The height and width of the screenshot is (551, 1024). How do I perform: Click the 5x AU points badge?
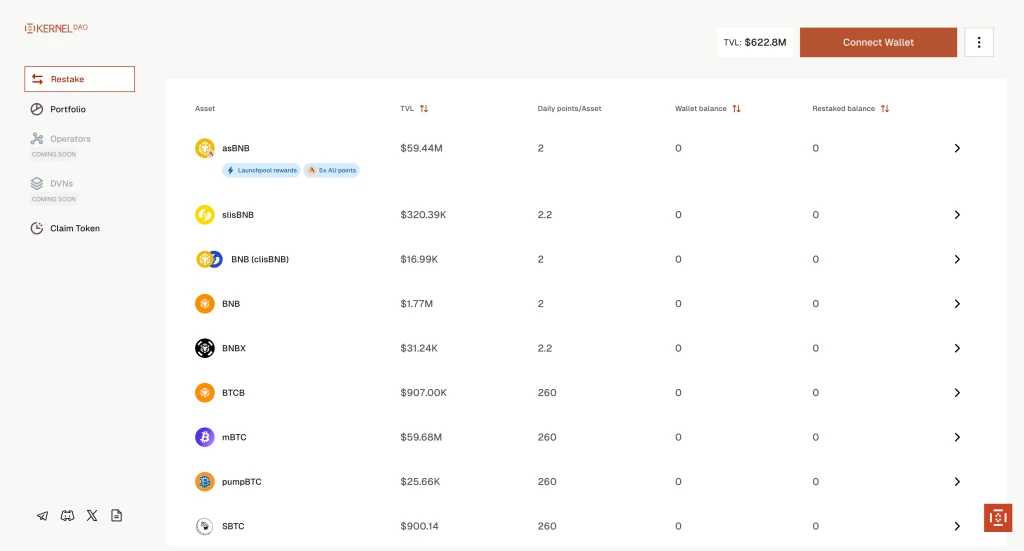click(332, 170)
